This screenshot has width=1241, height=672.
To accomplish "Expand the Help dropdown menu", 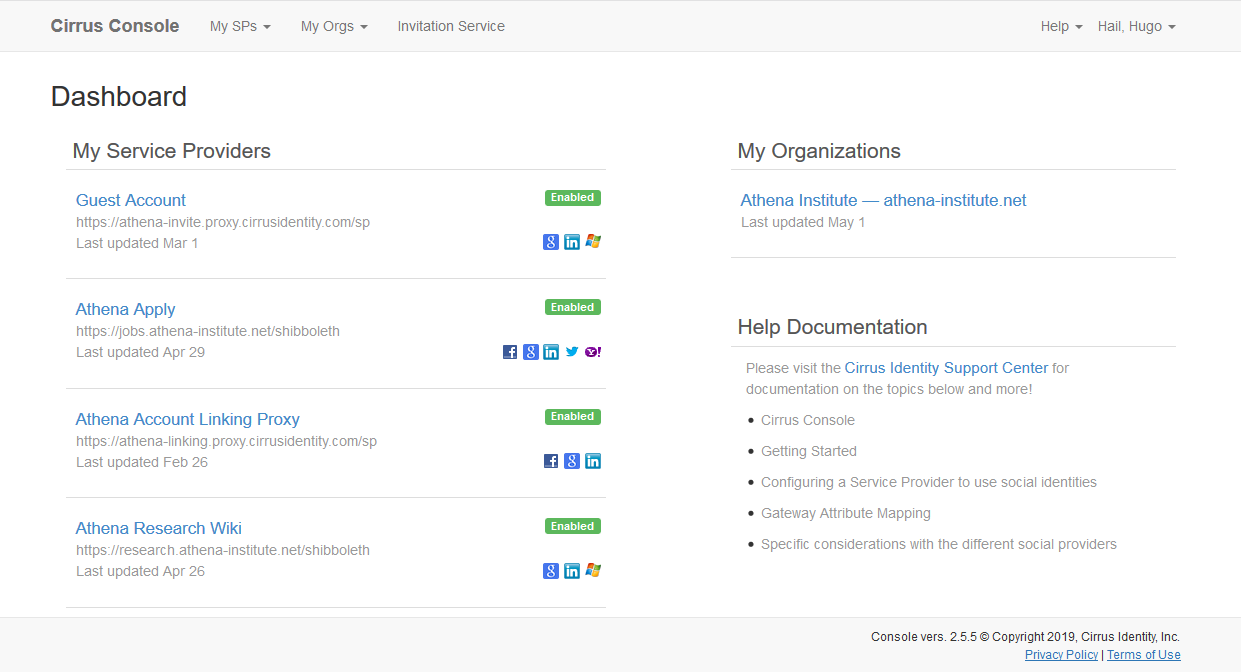I will tap(1061, 26).
